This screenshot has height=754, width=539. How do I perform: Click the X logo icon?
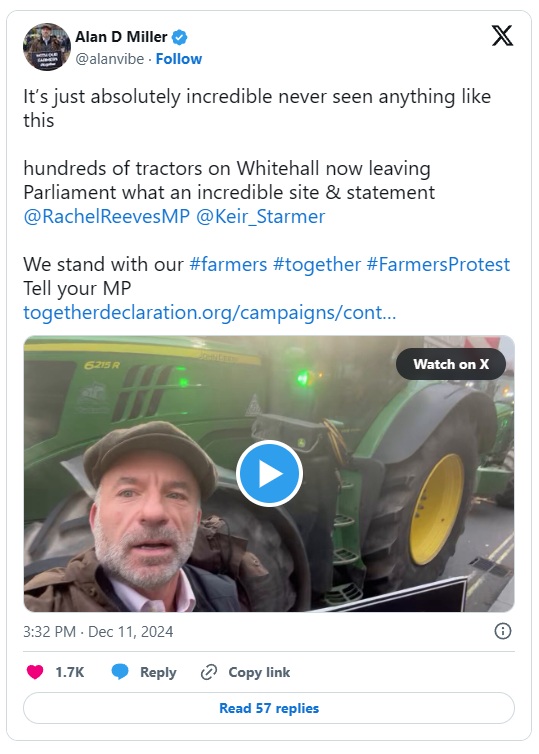[x=502, y=36]
